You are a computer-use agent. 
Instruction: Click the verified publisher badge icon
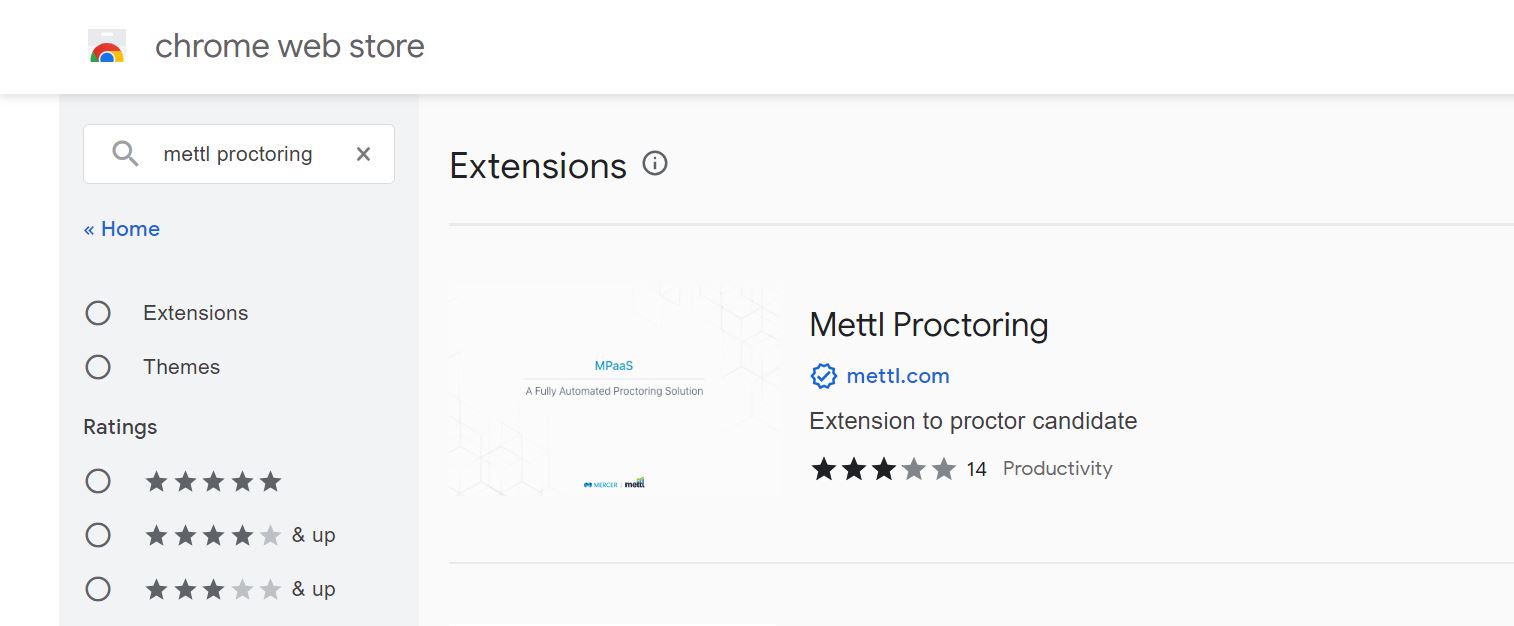tap(823, 377)
